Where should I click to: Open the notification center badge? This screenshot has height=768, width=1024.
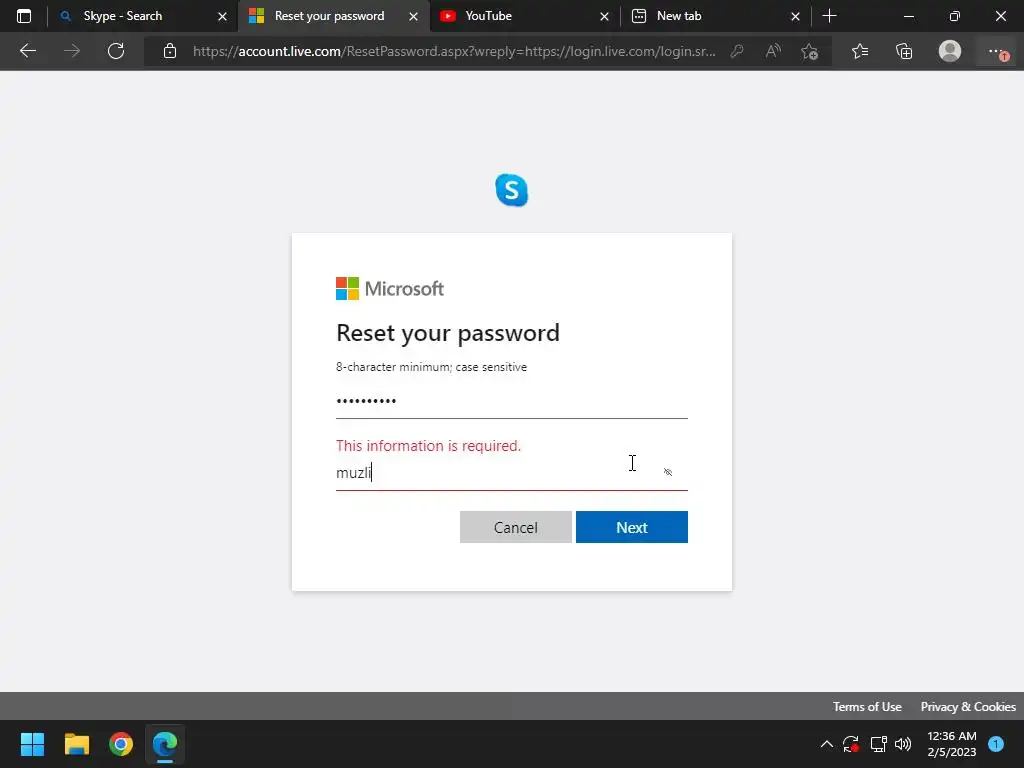coord(996,744)
